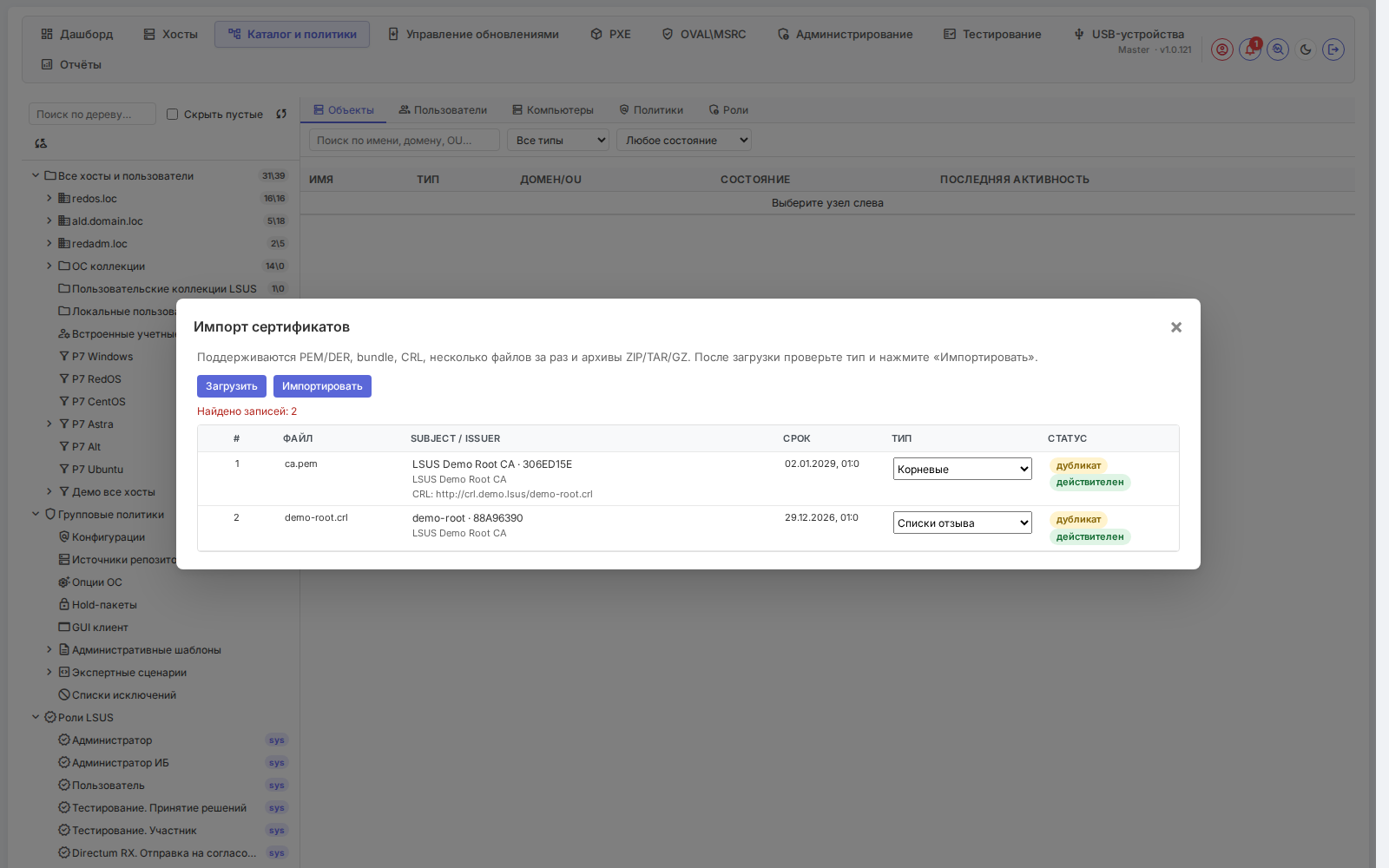
Task: Open Управление обновлениями menu
Action: coord(473,34)
